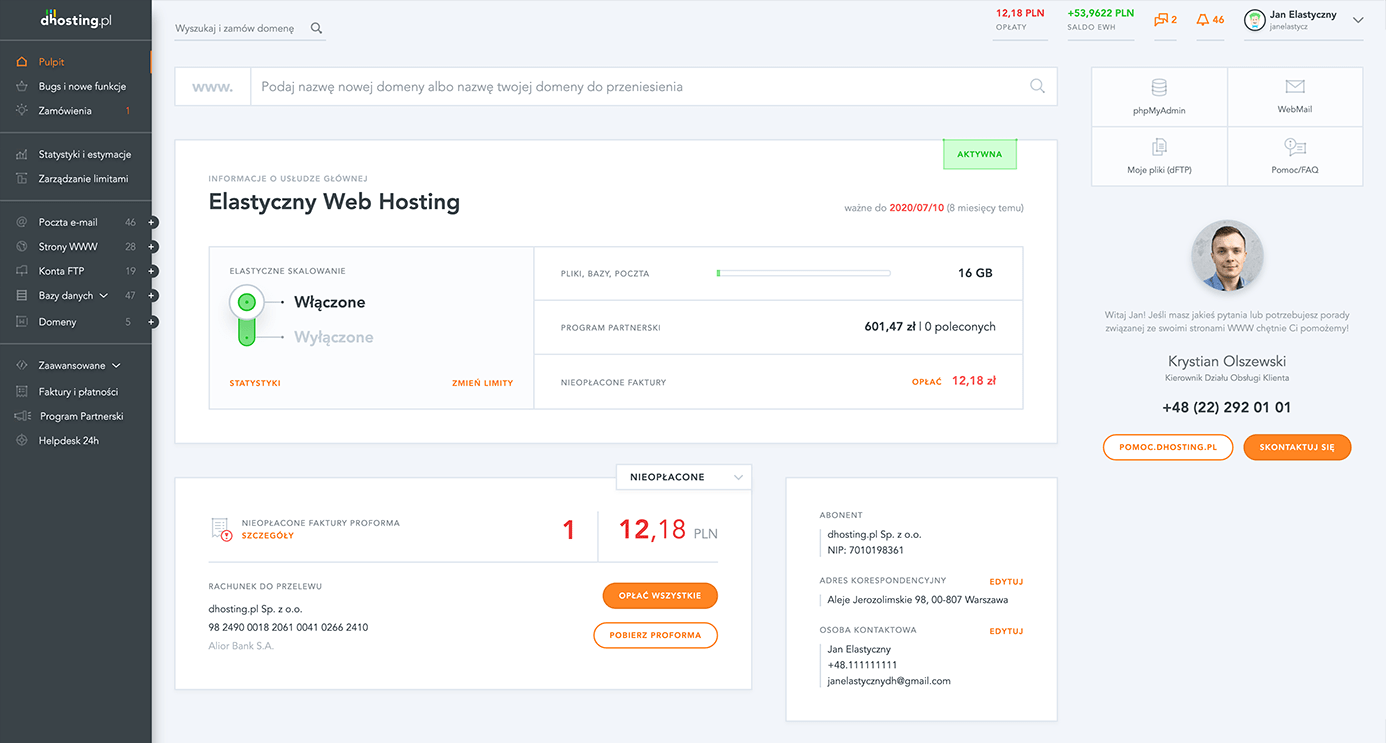This screenshot has width=1386, height=743.
Task: Click the Skontaktuj się button
Action: click(x=1297, y=447)
